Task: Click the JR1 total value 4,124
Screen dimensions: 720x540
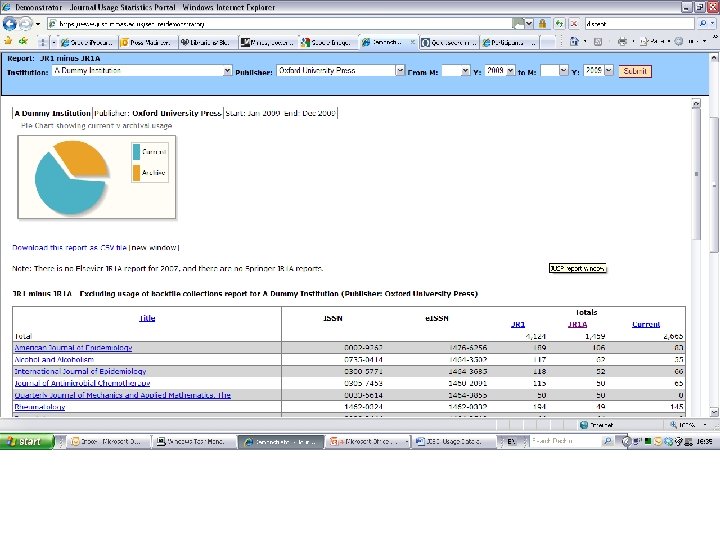Action: (535, 336)
